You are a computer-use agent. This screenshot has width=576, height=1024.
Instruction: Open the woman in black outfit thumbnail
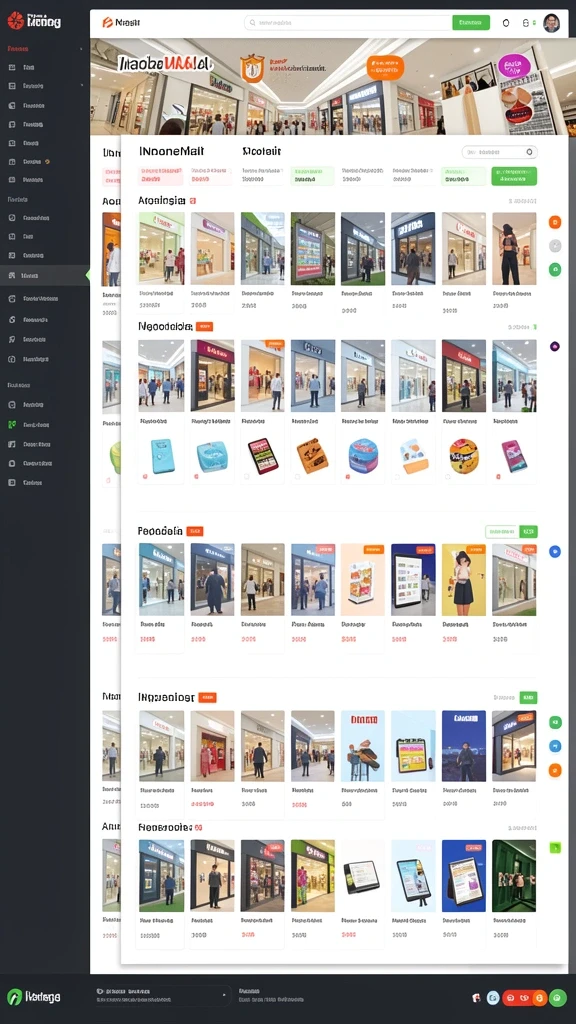[514, 248]
